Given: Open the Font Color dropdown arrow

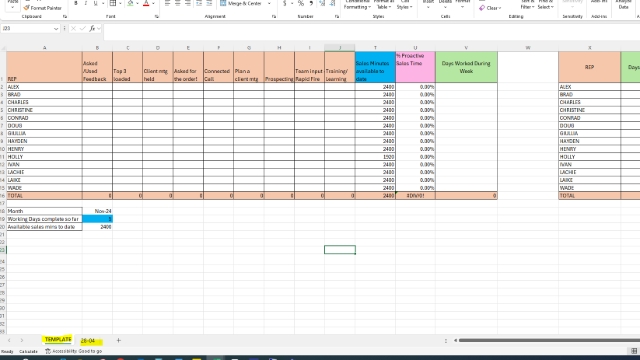Looking at the screenshot, I should [x=153, y=3].
